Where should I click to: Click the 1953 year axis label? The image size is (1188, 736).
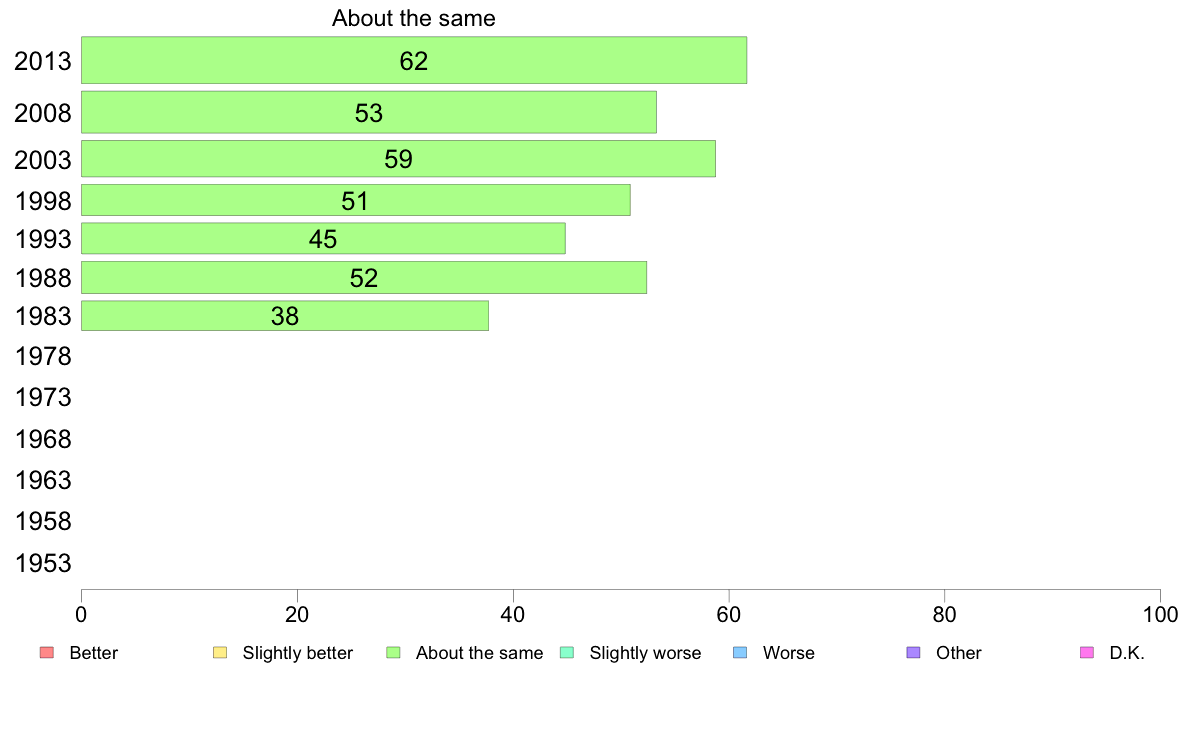(x=43, y=563)
